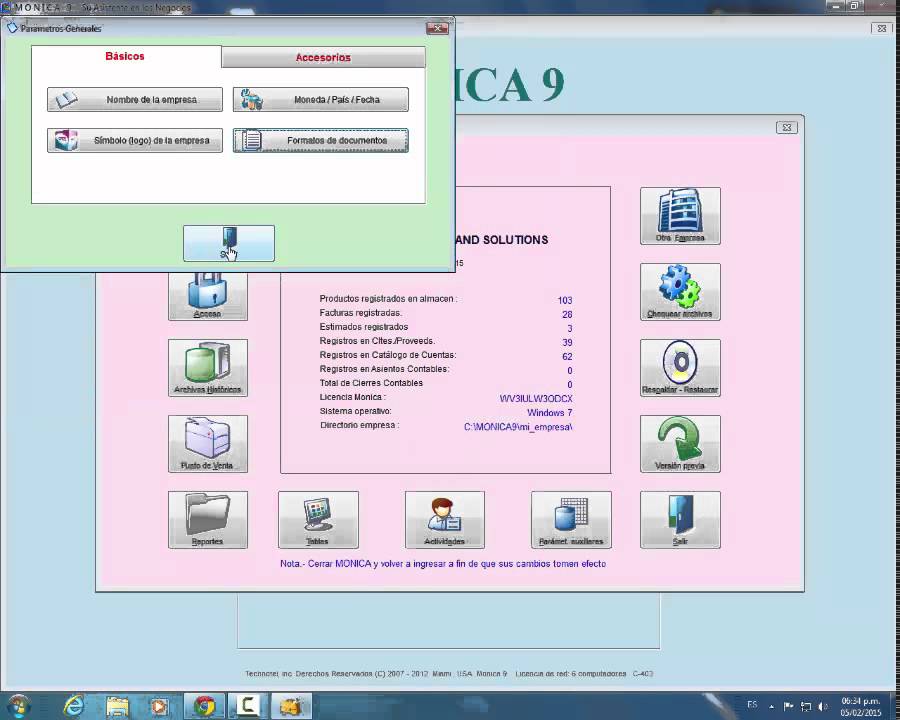Viewport: 900px width, 720px height.
Task: Open the Otra Empresa building icon
Action: pyautogui.click(x=680, y=216)
